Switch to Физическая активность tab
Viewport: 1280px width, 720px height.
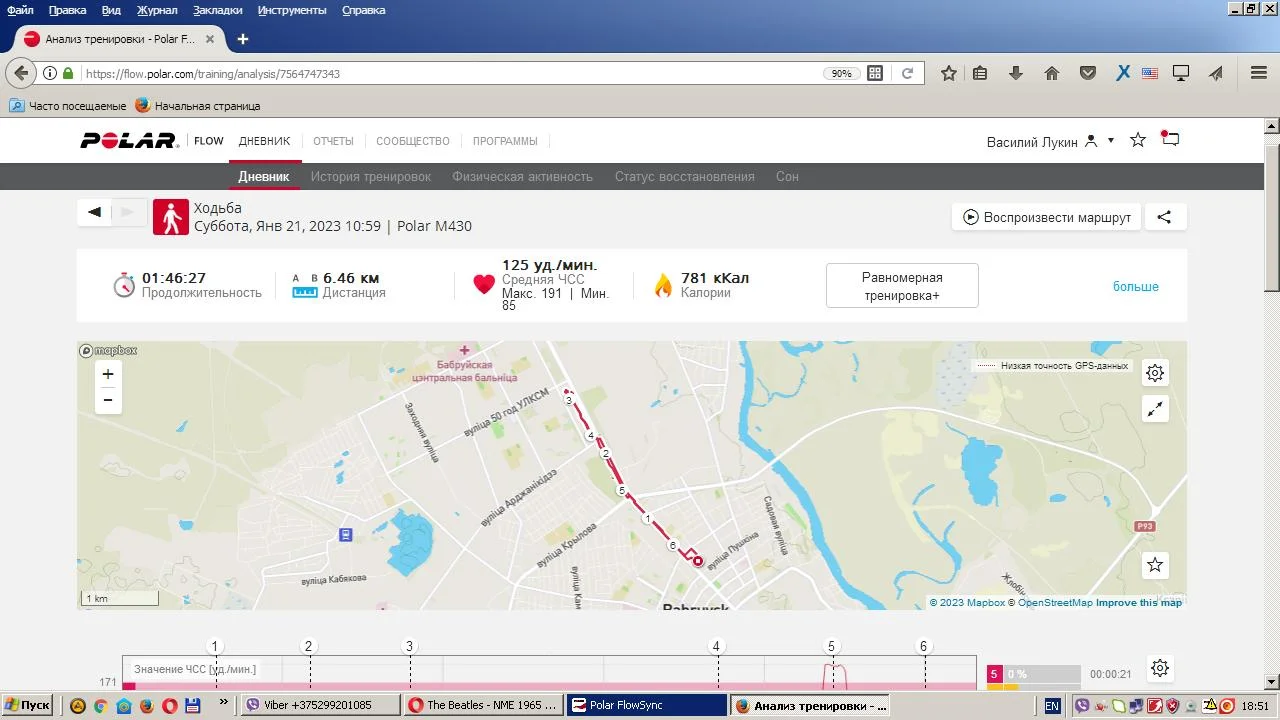click(x=523, y=176)
